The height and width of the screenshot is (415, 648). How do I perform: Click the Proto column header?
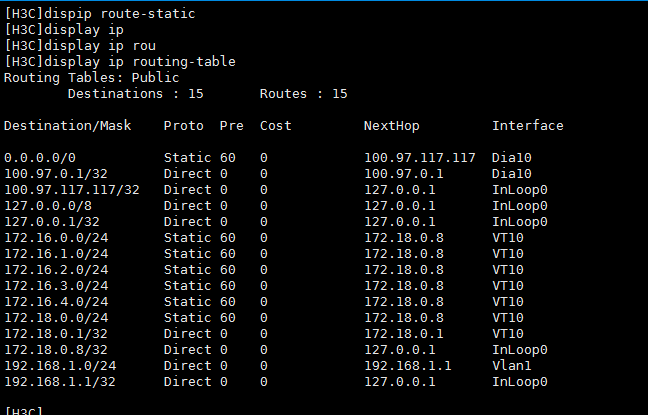click(183, 126)
